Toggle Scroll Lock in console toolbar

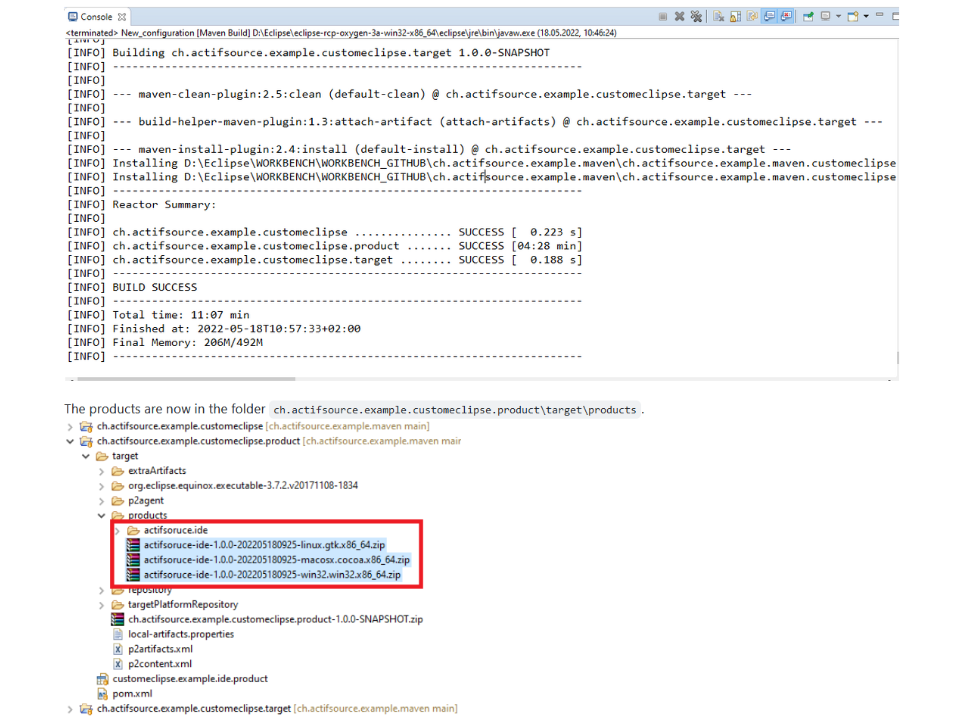point(735,17)
